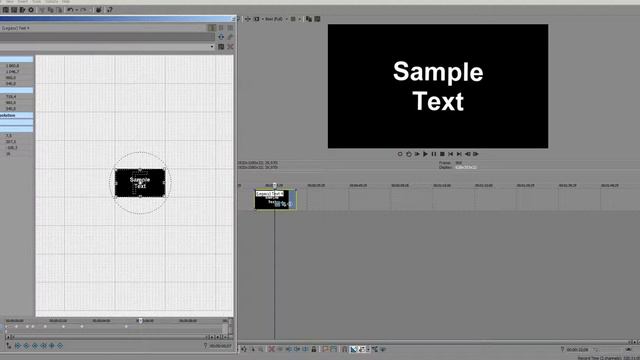Viewport: 640px width, 360px height.
Task: Click the Delete Keyframe diamond button
Action: click(x=60, y=346)
